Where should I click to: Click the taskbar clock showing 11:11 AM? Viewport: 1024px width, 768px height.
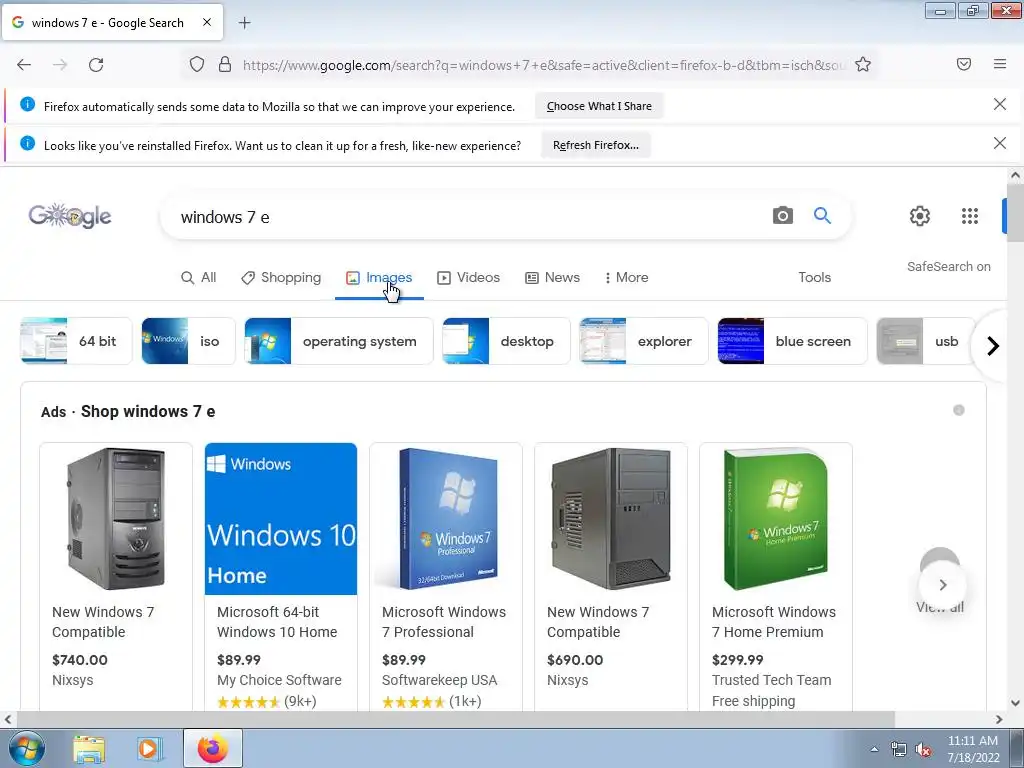click(x=972, y=749)
